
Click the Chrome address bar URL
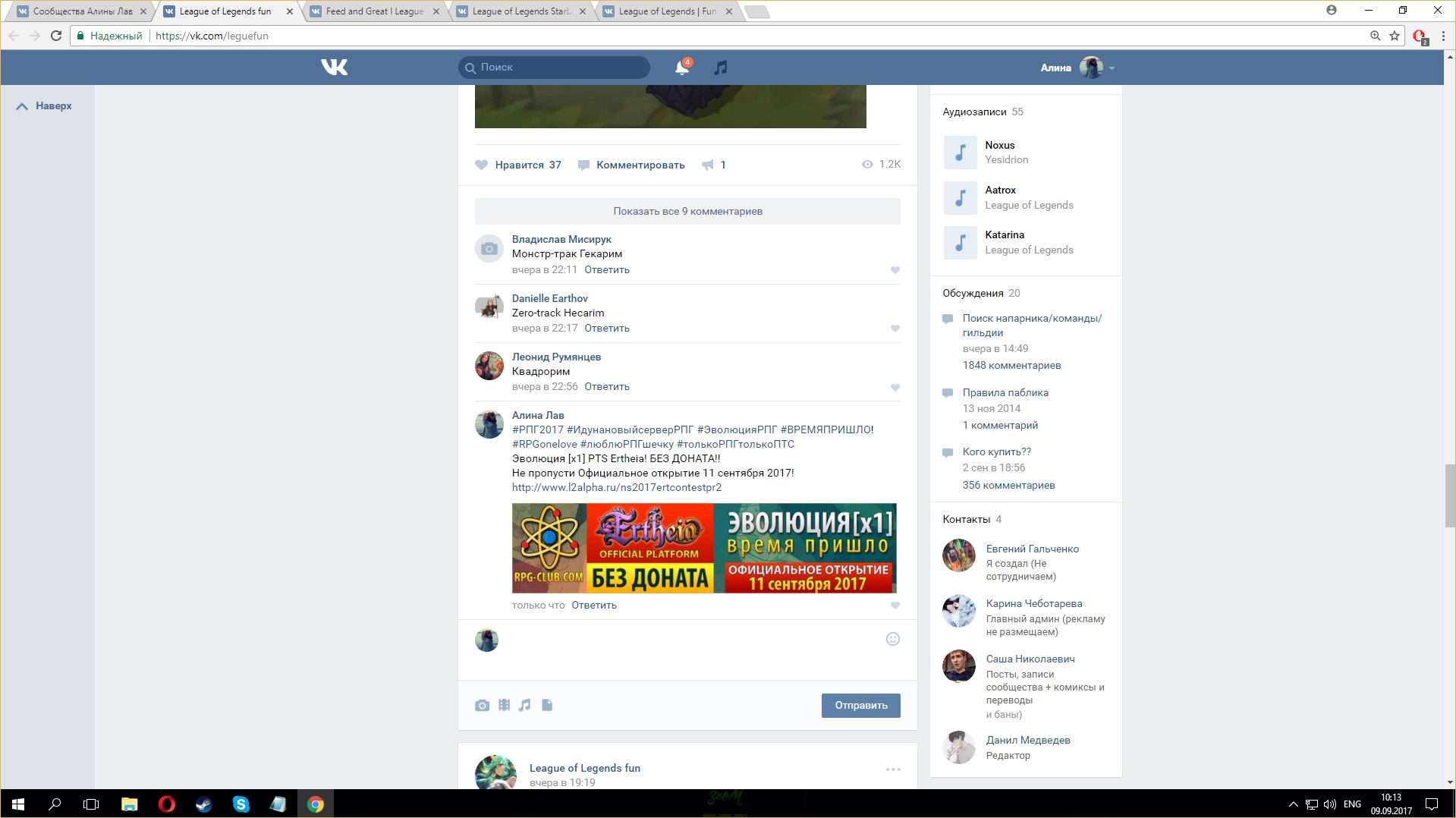212,36
